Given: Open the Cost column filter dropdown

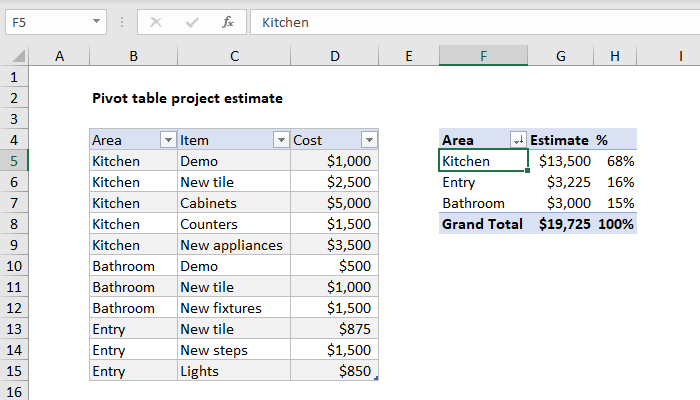Looking at the screenshot, I should click(x=369, y=140).
